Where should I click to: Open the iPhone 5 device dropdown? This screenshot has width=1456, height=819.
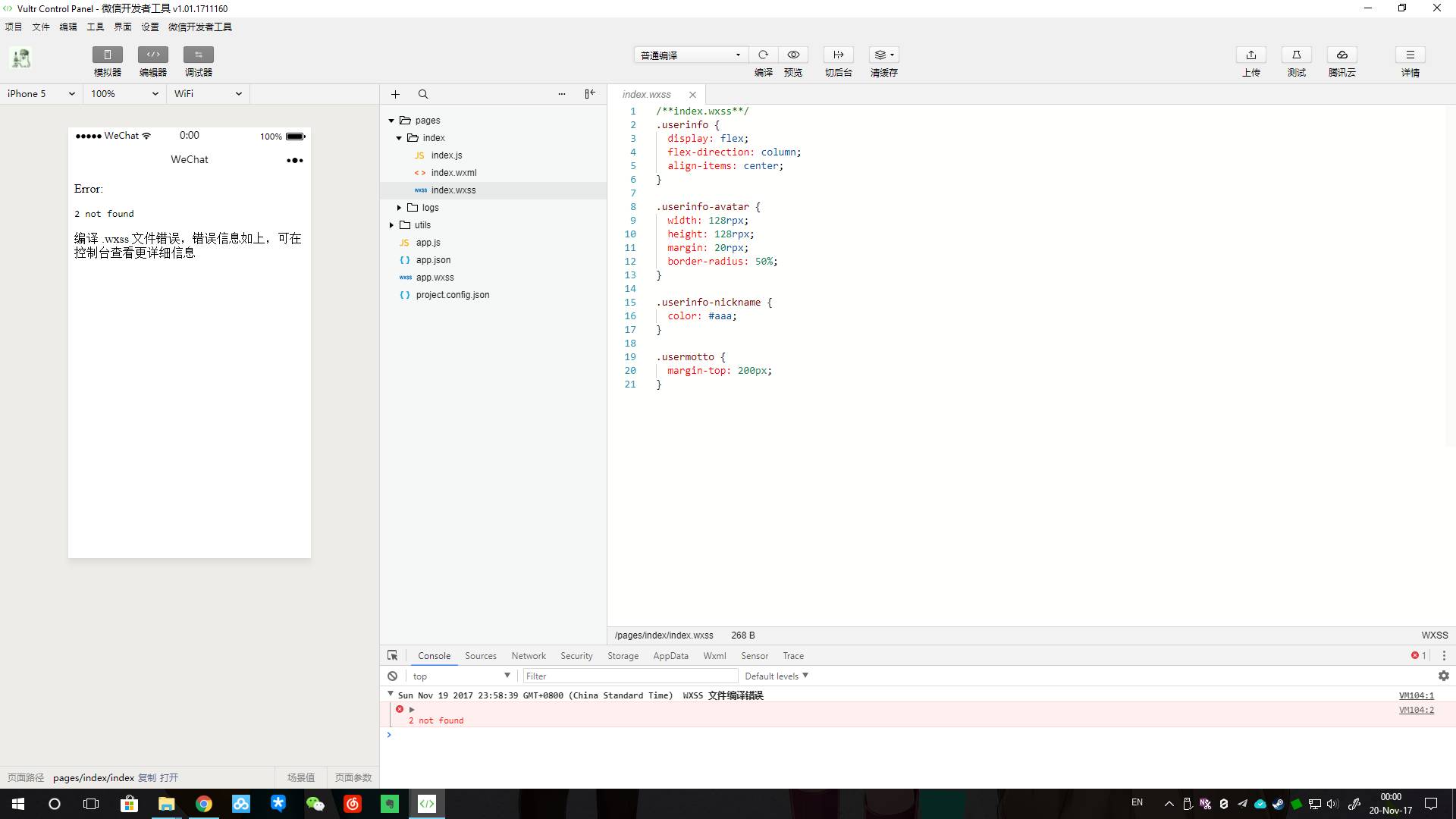(x=41, y=93)
